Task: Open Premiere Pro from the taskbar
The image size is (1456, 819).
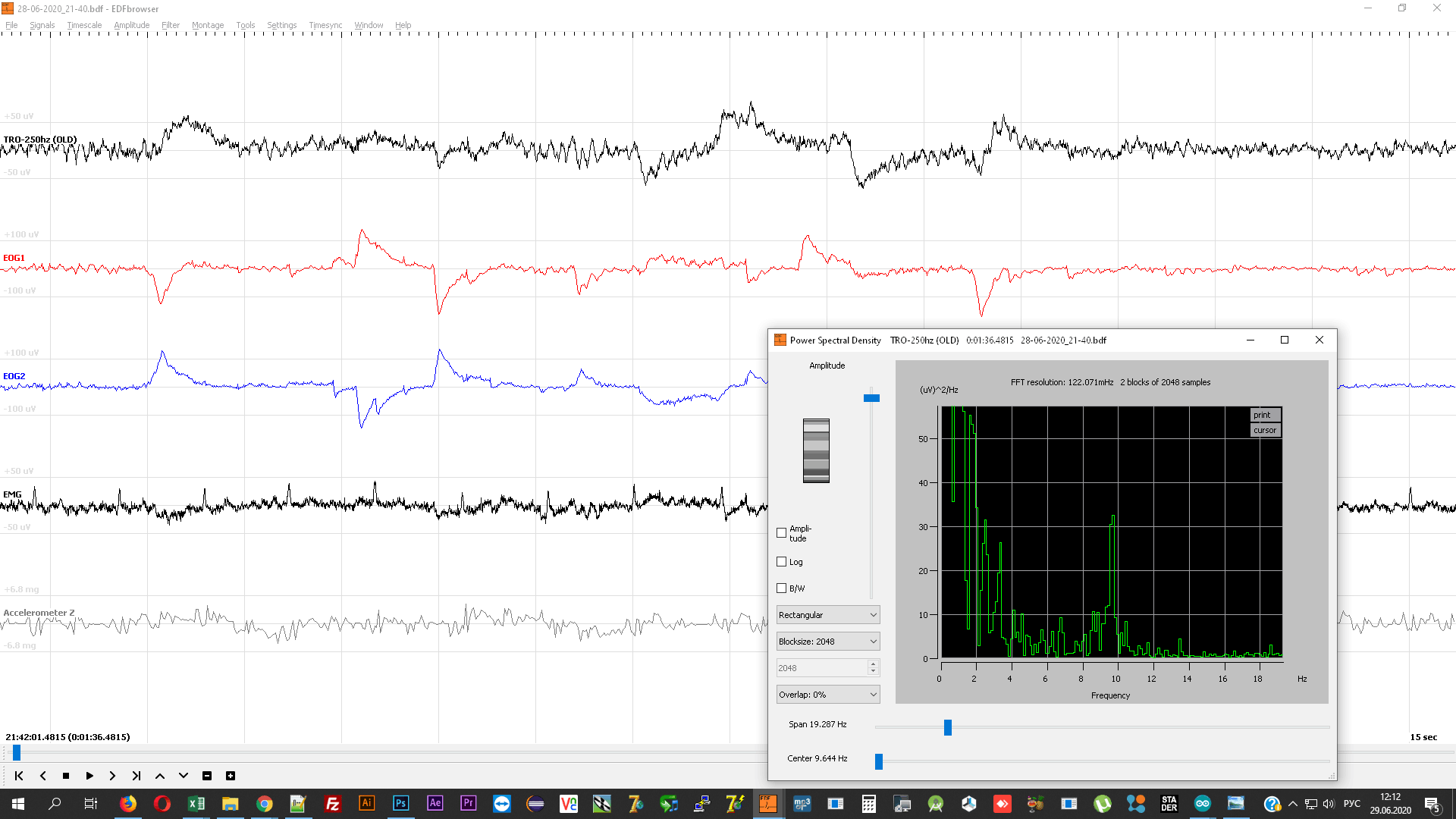Action: coord(469,804)
